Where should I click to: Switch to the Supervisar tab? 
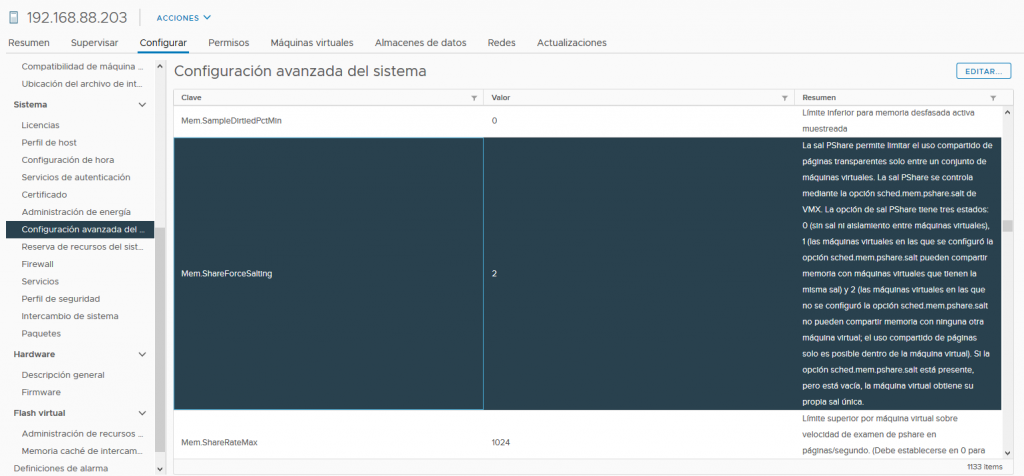click(95, 42)
